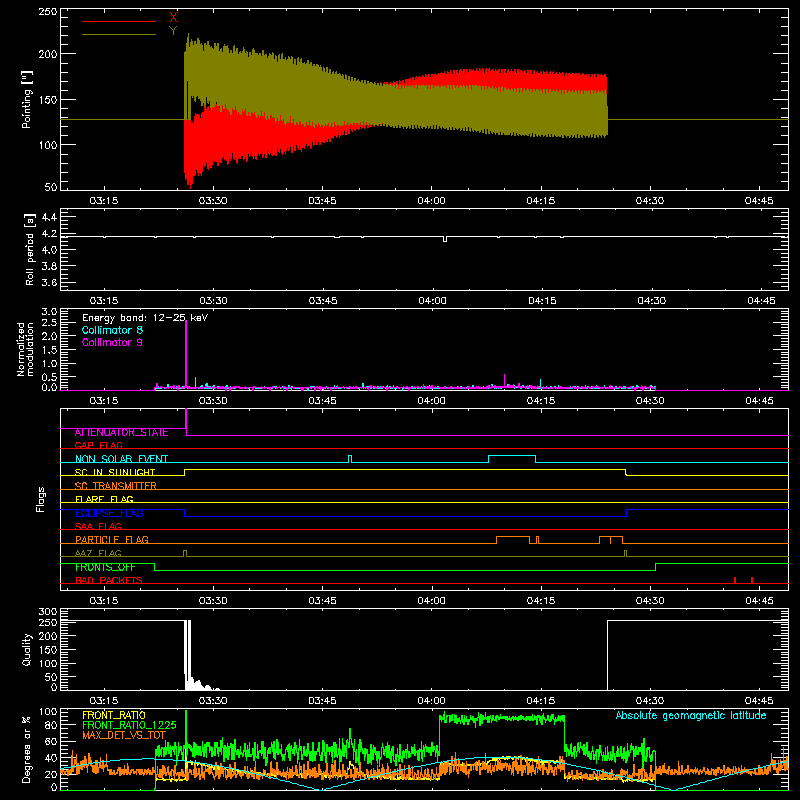Screen dimensions: 800x800
Task: Click the PARTICLE_FLAG label
Action: (x=112, y=539)
